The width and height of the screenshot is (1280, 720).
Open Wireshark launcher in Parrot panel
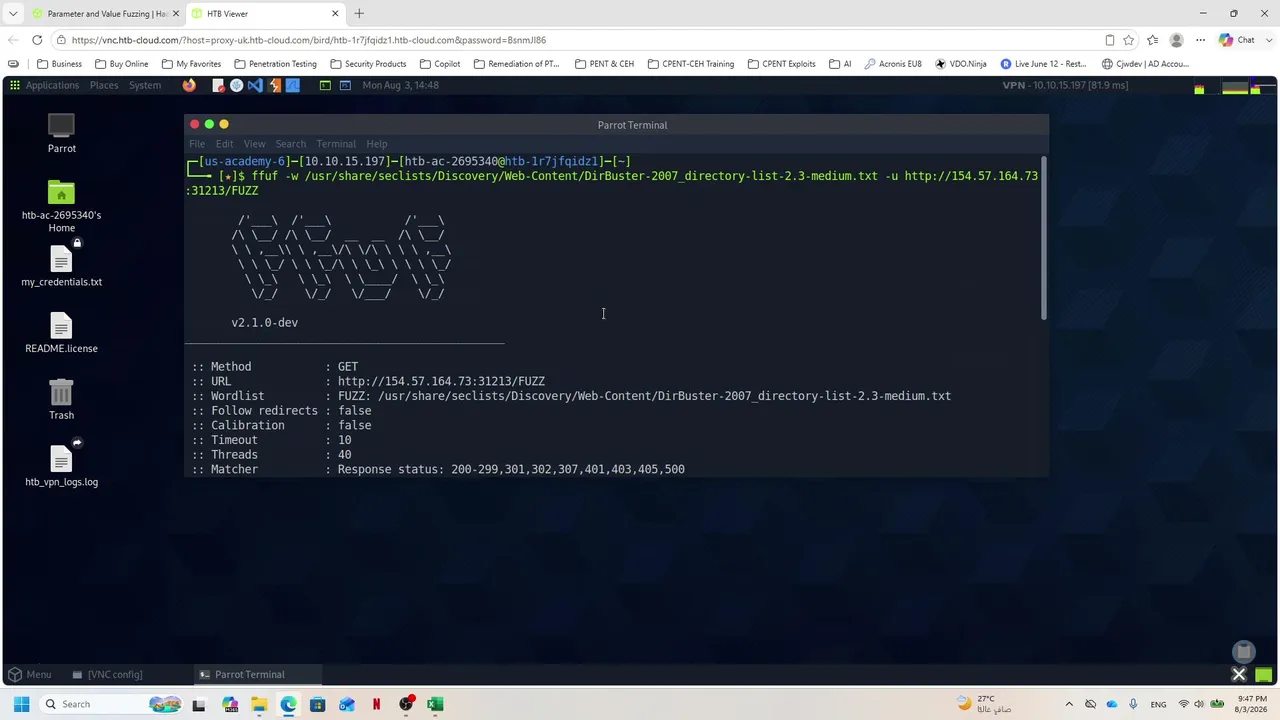click(x=293, y=85)
